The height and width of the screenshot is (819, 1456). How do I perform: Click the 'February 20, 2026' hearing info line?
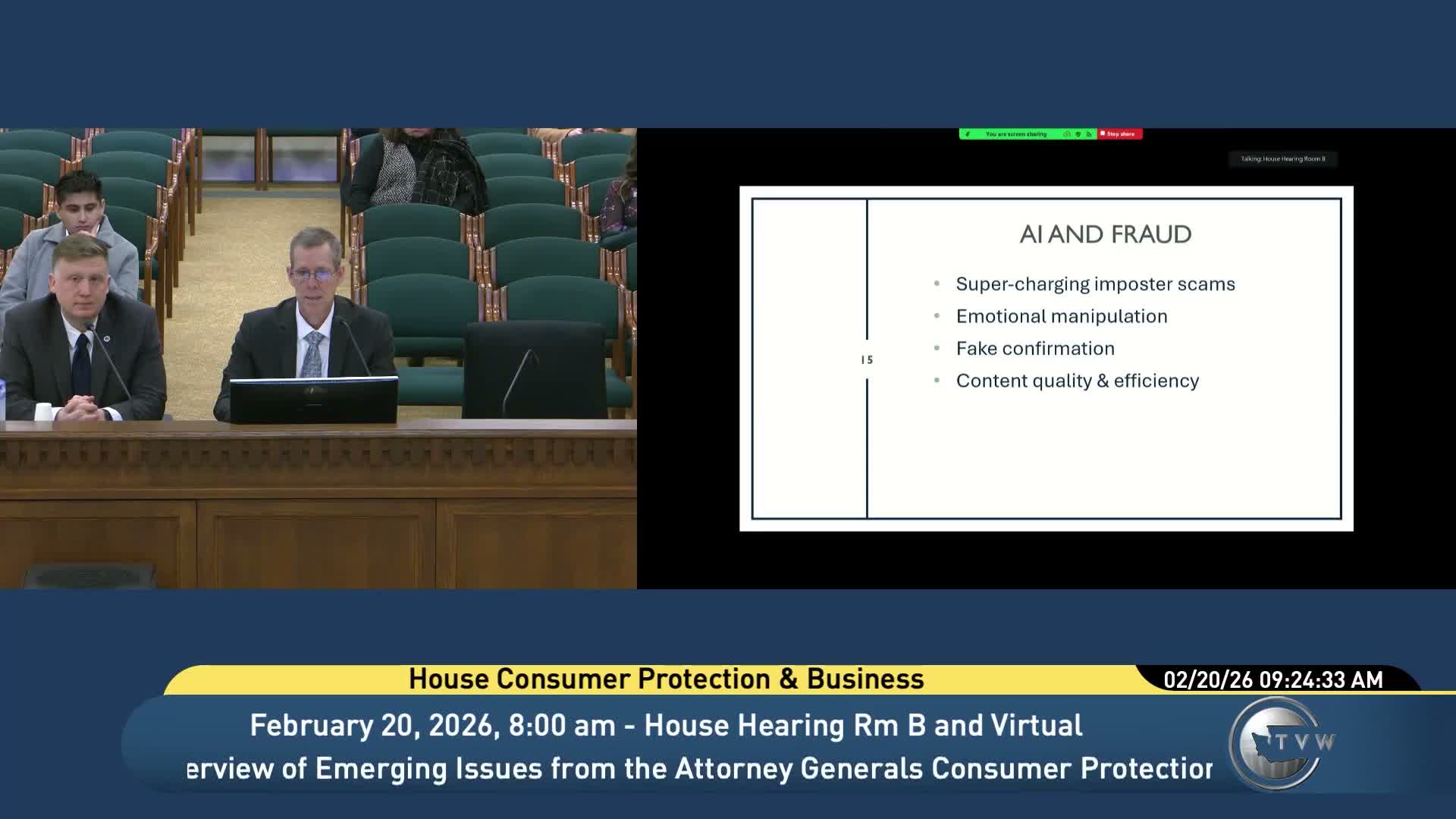pyautogui.click(x=666, y=726)
